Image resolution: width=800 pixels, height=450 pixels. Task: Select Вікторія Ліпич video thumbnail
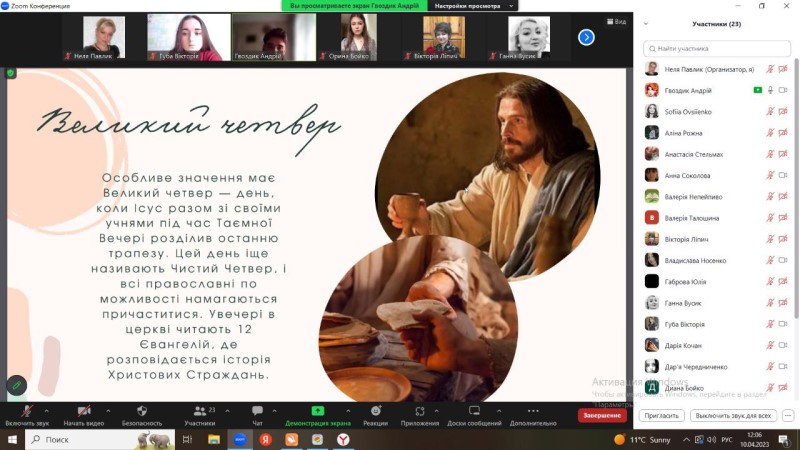(x=444, y=37)
